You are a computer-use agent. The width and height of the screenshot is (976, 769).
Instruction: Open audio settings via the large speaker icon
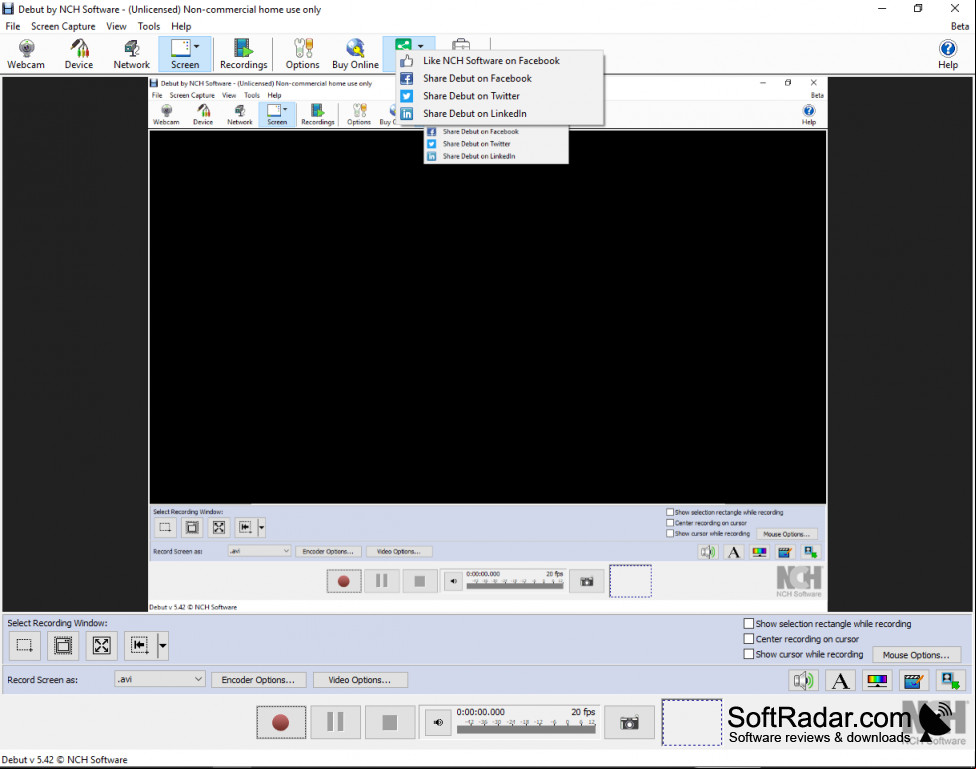803,680
